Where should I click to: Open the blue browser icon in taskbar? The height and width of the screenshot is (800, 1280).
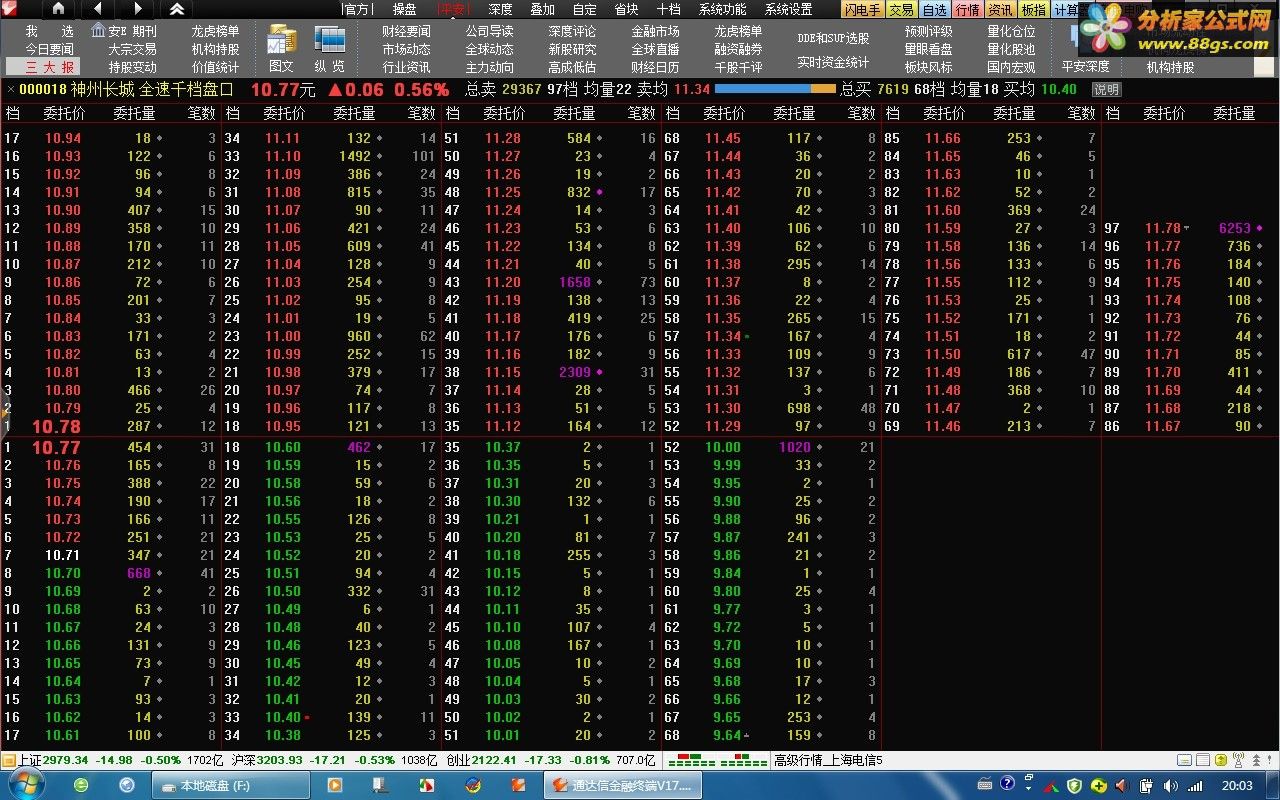(x=127, y=785)
